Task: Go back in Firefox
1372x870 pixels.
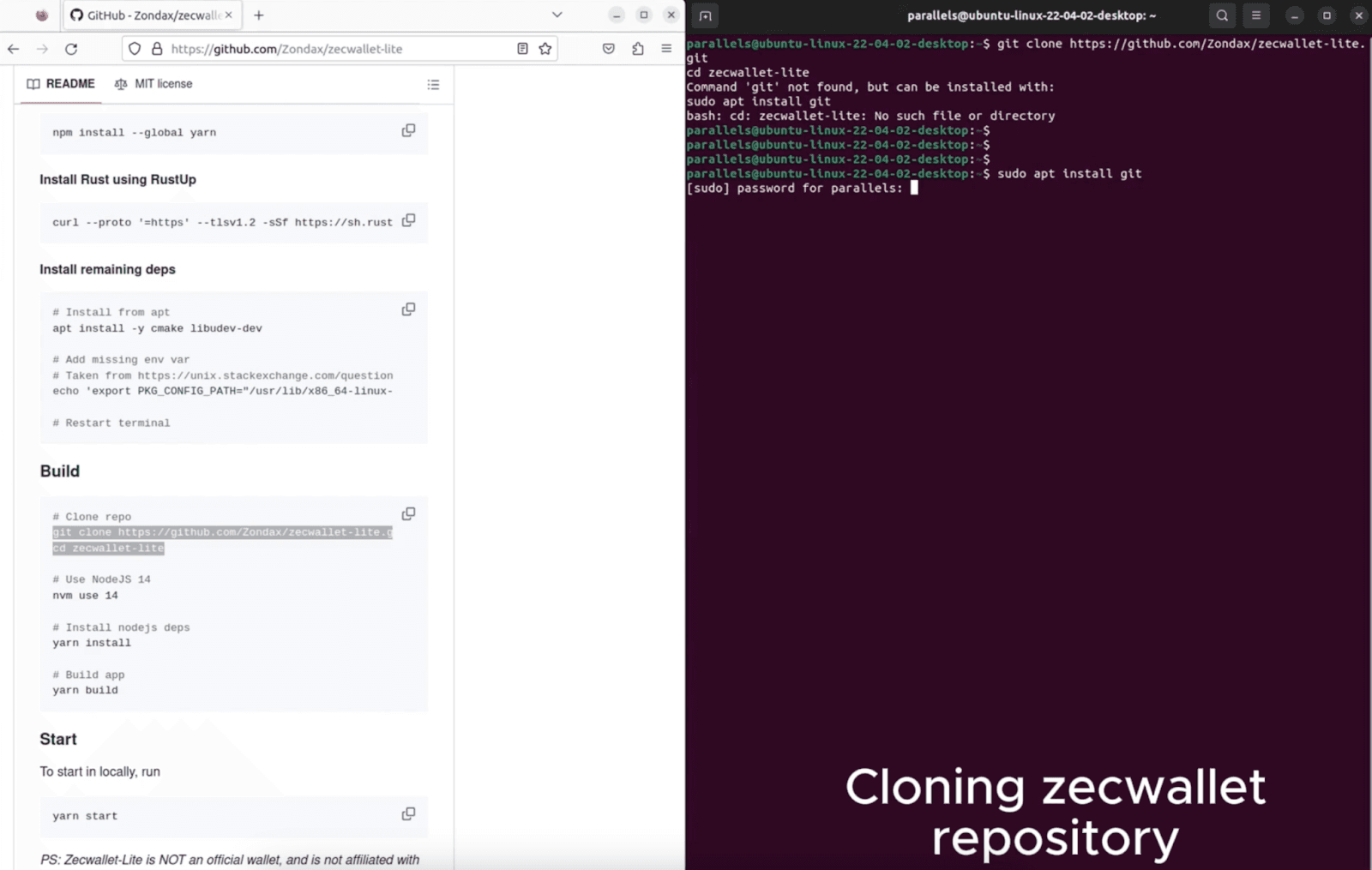Action: [x=14, y=49]
